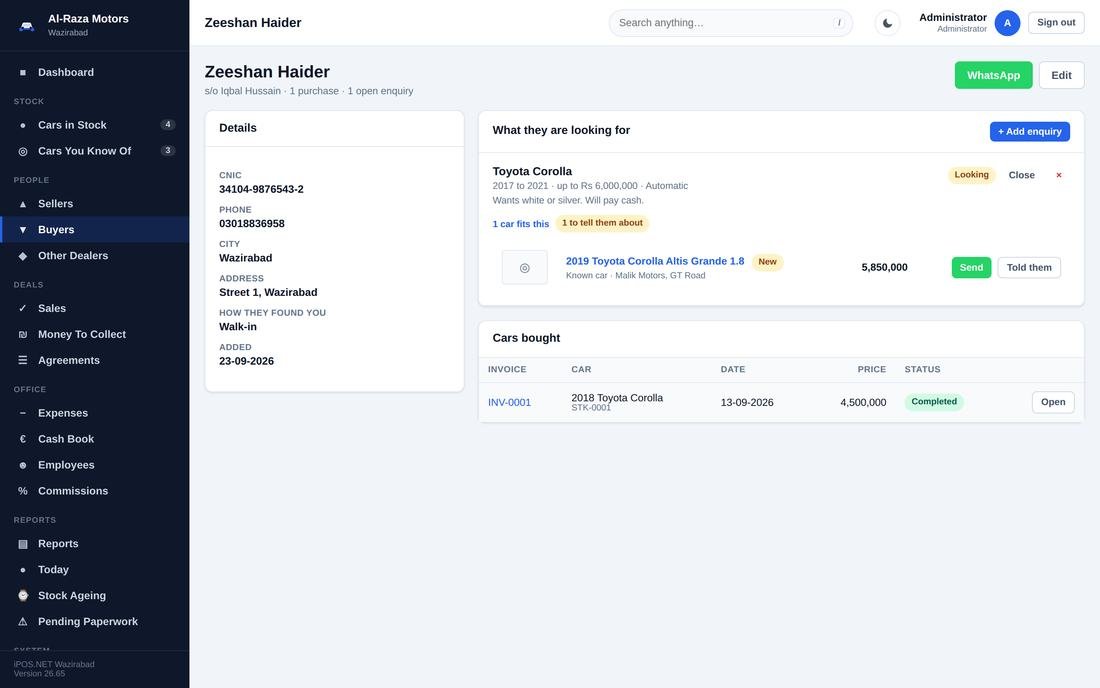1100x688 pixels.
Task: Open the Employees section
Action: tap(95, 464)
